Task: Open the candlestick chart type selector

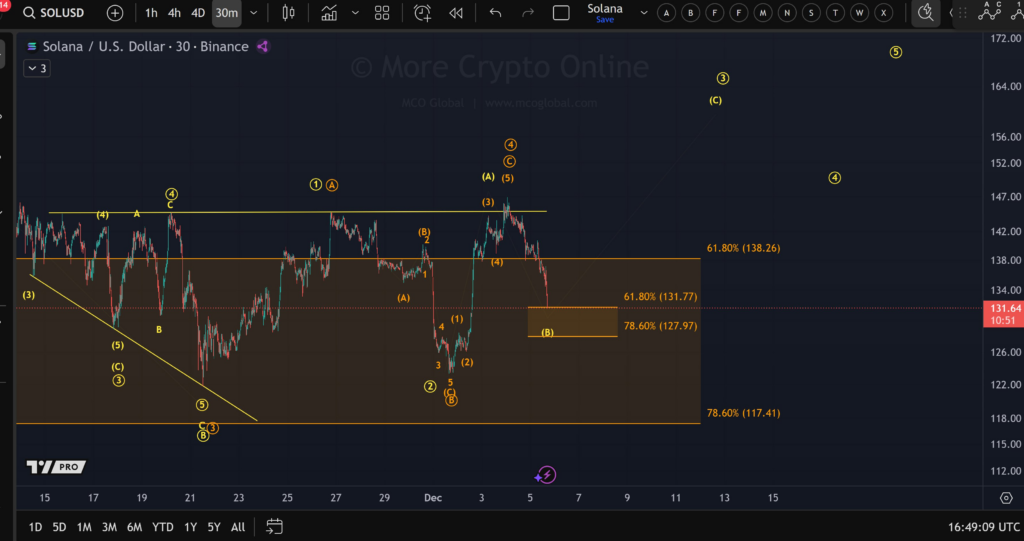Action: (289, 13)
